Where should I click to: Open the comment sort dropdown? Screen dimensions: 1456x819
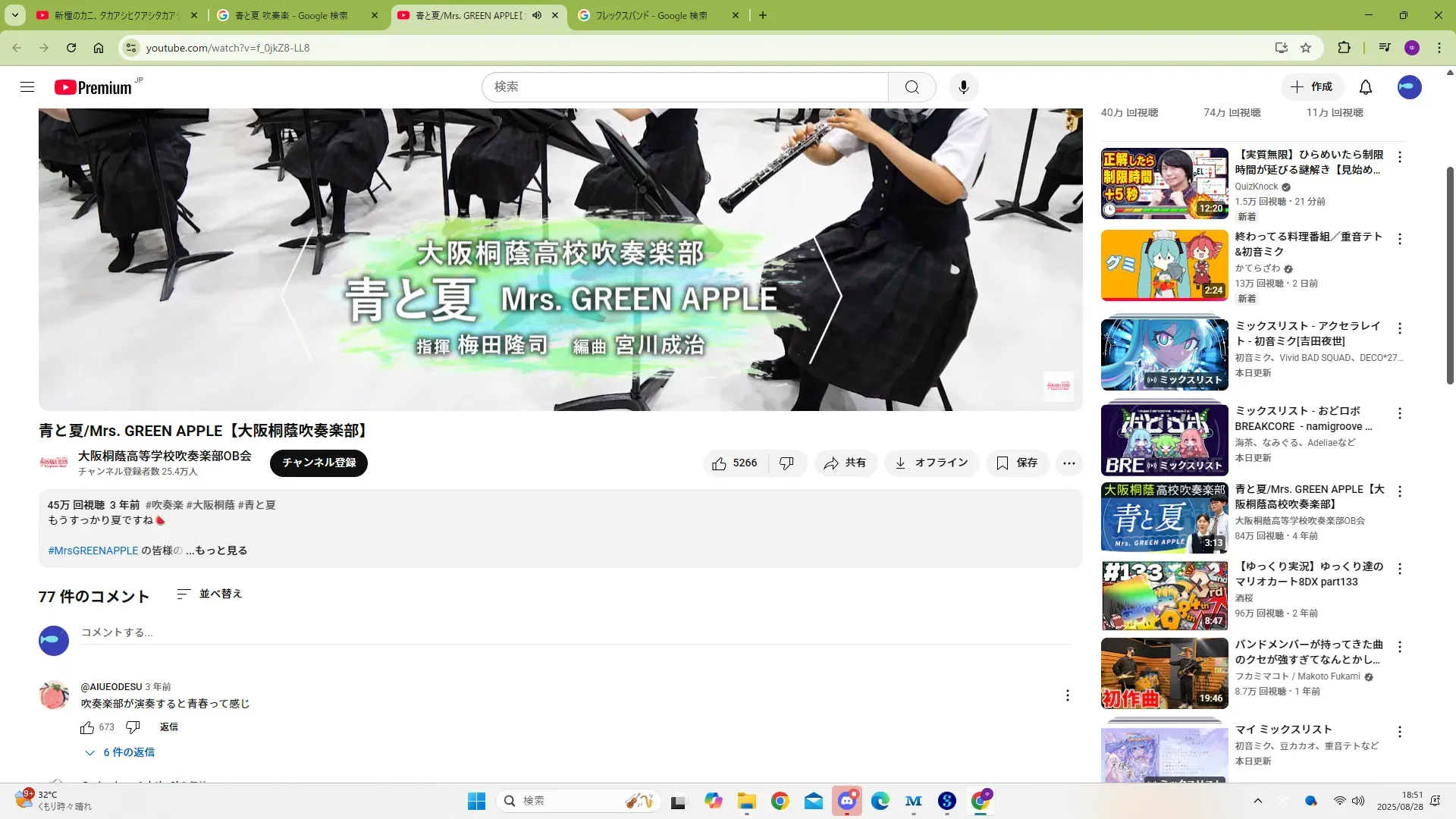pos(209,594)
